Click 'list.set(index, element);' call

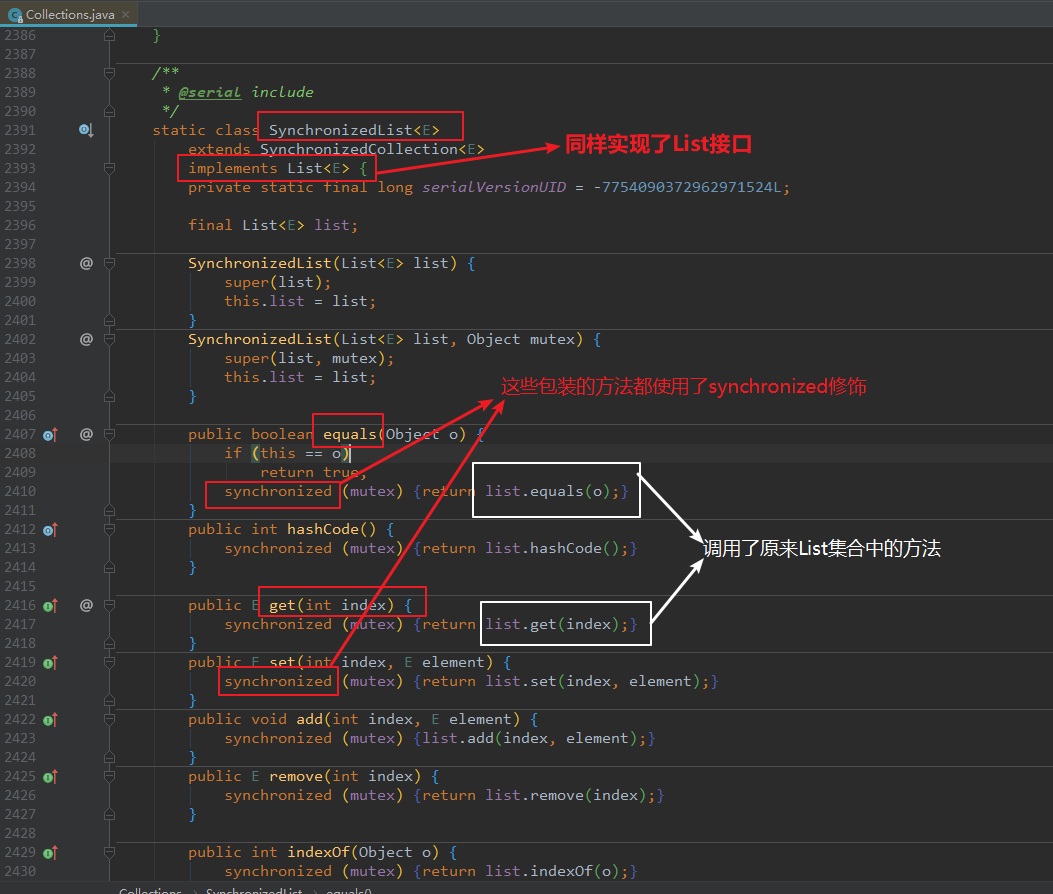point(597,682)
